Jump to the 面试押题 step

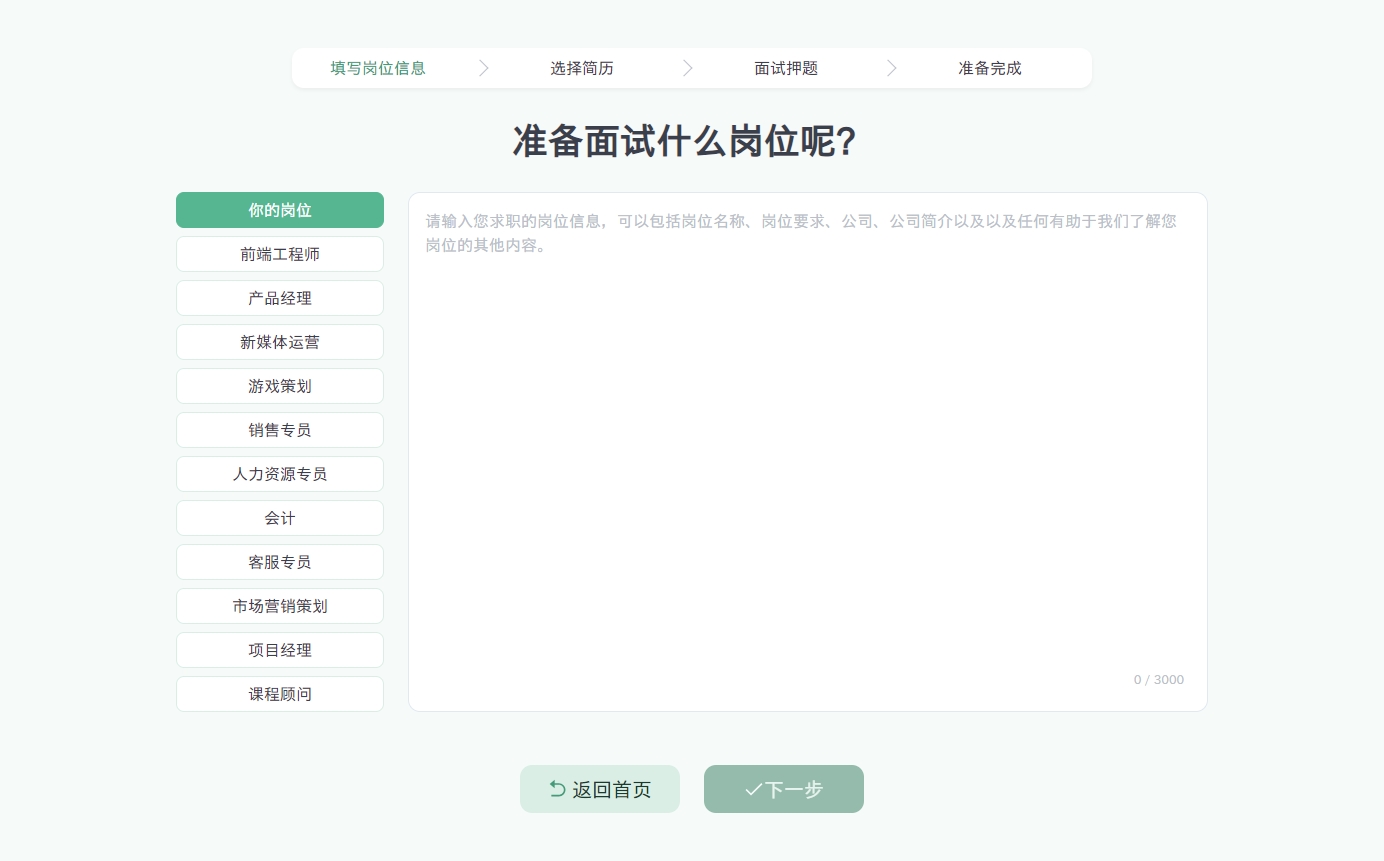786,68
